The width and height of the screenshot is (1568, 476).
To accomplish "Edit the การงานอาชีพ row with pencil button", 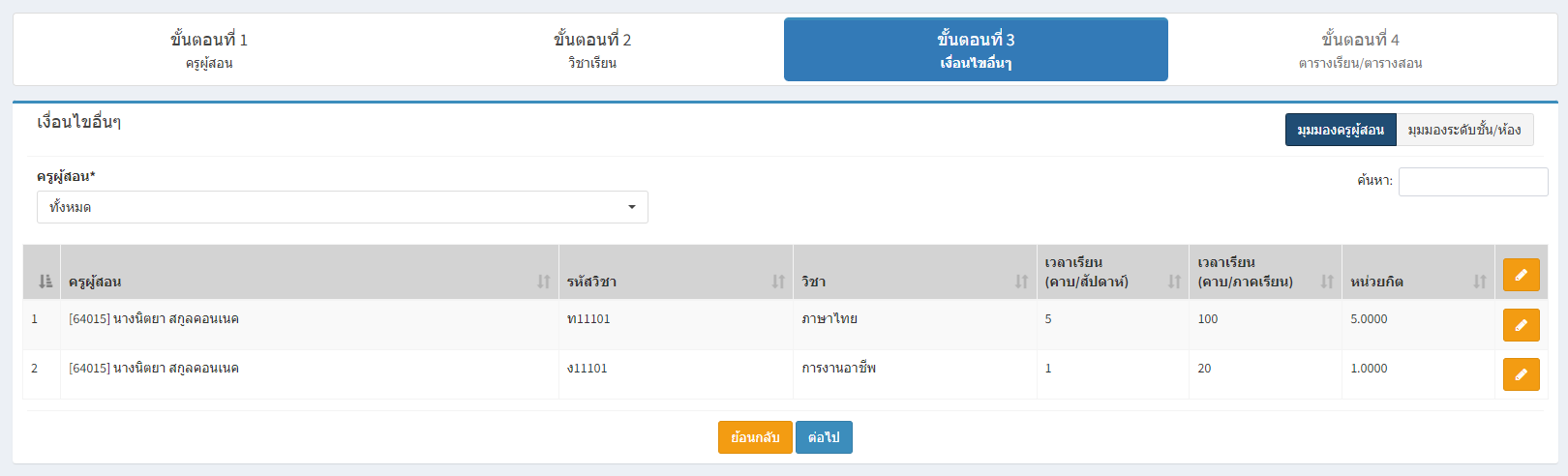I will (1521, 373).
